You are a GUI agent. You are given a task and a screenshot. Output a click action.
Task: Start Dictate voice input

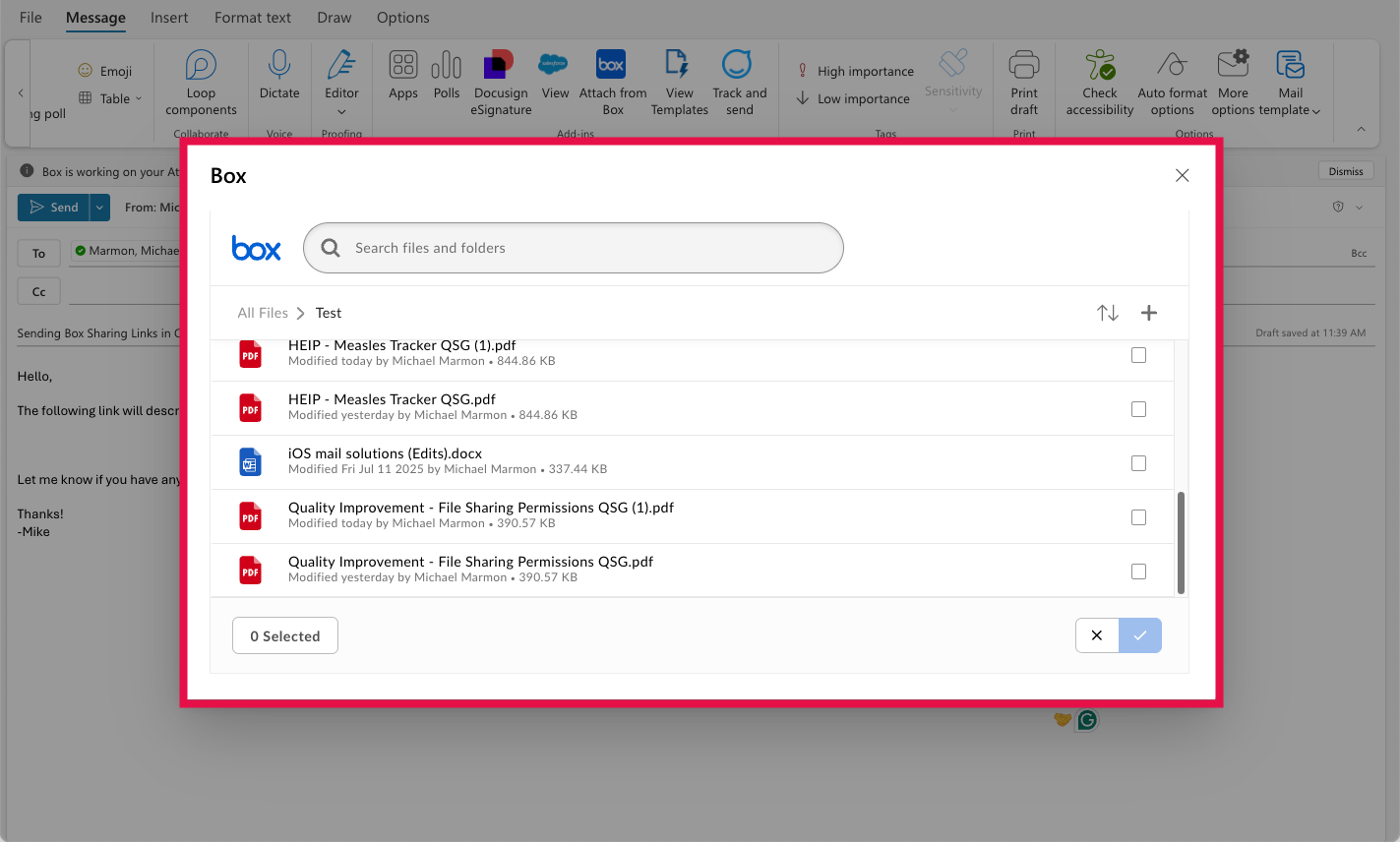tap(279, 75)
